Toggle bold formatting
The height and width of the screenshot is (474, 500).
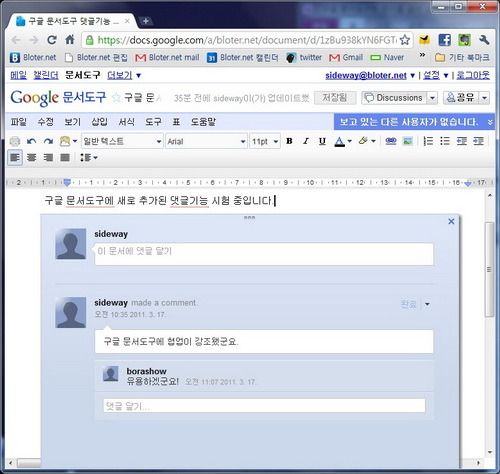click(x=289, y=141)
